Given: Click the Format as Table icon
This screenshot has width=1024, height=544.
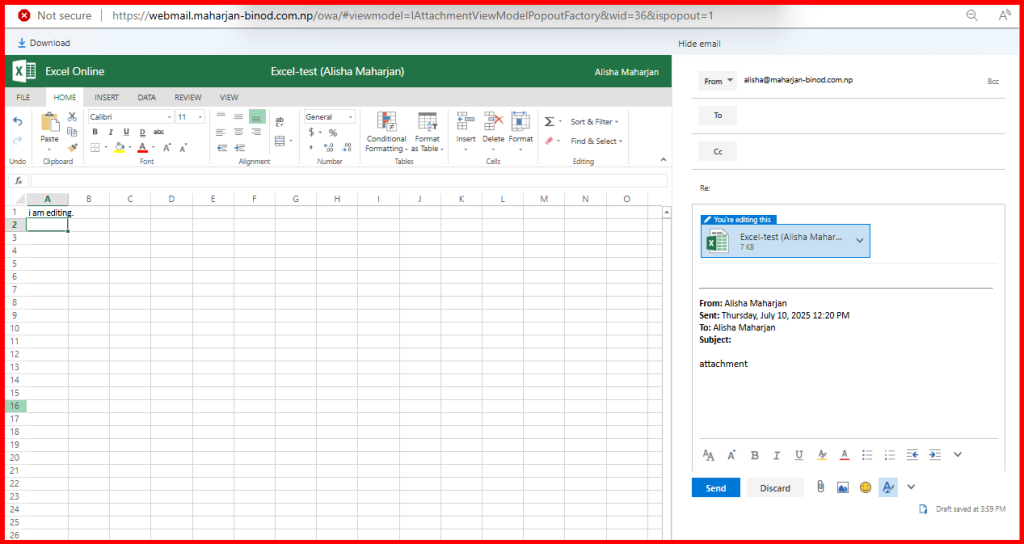Looking at the screenshot, I should point(427,124).
